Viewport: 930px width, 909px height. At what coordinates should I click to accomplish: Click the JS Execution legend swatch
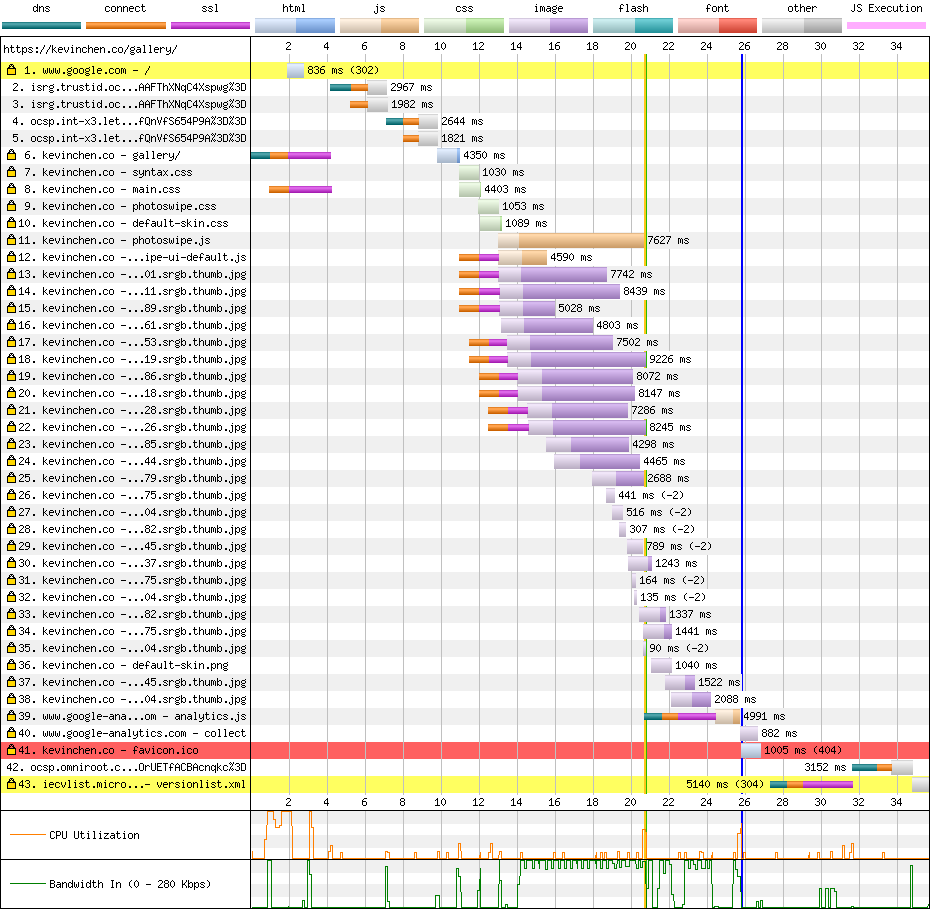pos(886,26)
